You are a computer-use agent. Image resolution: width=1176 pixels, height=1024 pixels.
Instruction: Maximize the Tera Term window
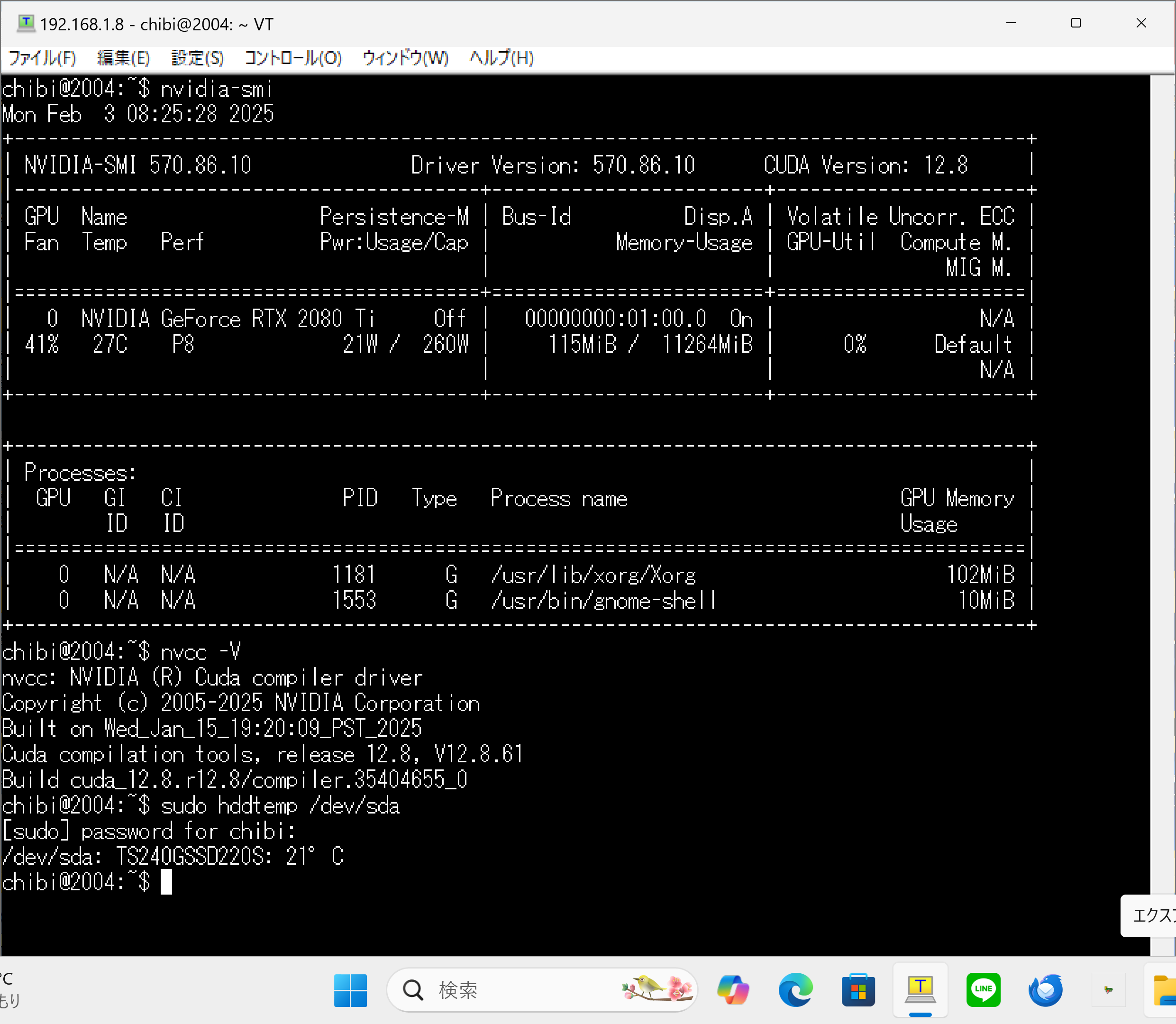[x=1076, y=23]
